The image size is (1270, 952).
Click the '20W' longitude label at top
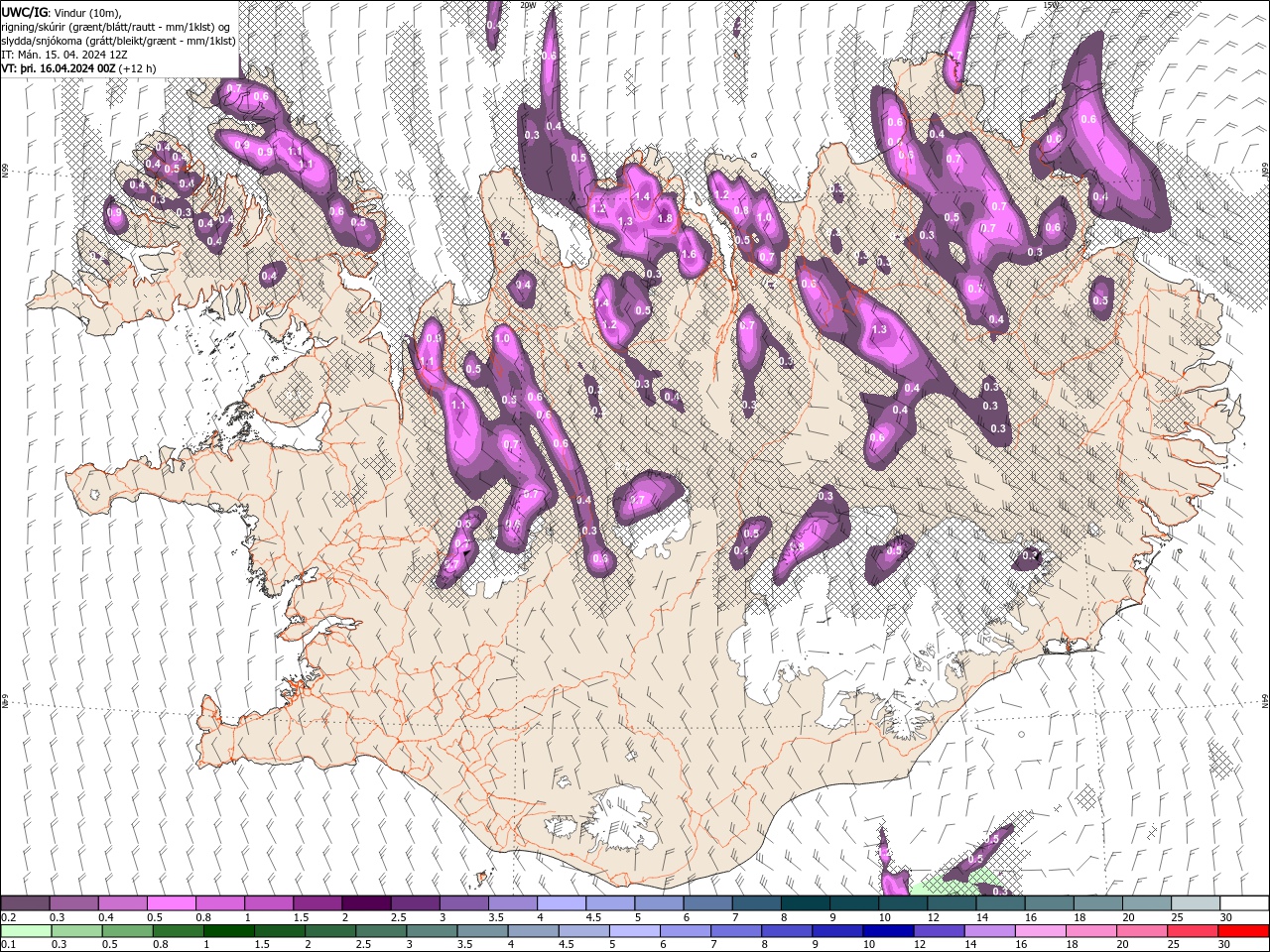coord(528,5)
